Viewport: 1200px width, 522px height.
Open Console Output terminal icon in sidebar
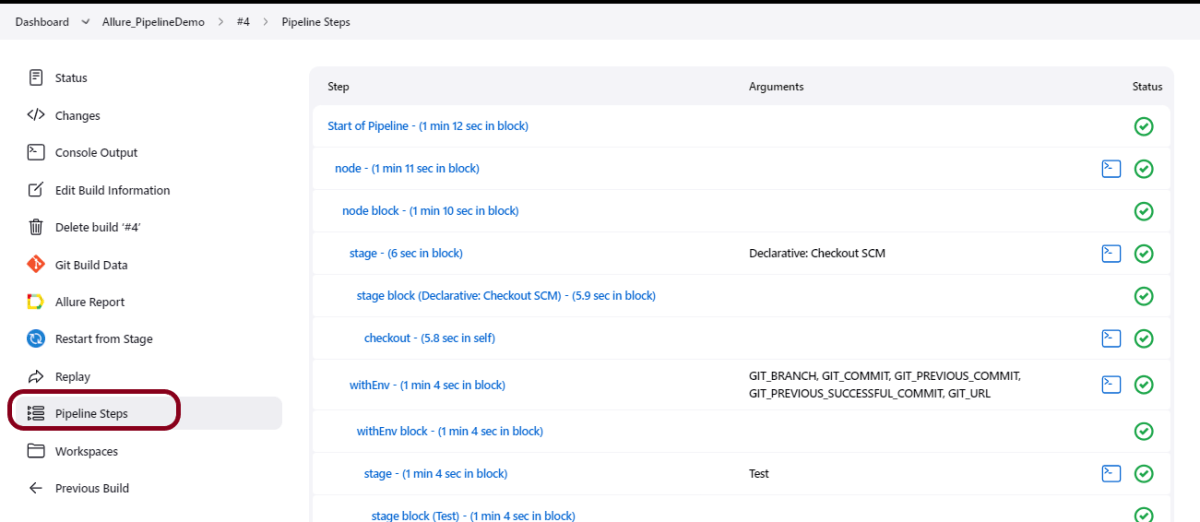click(x=36, y=153)
